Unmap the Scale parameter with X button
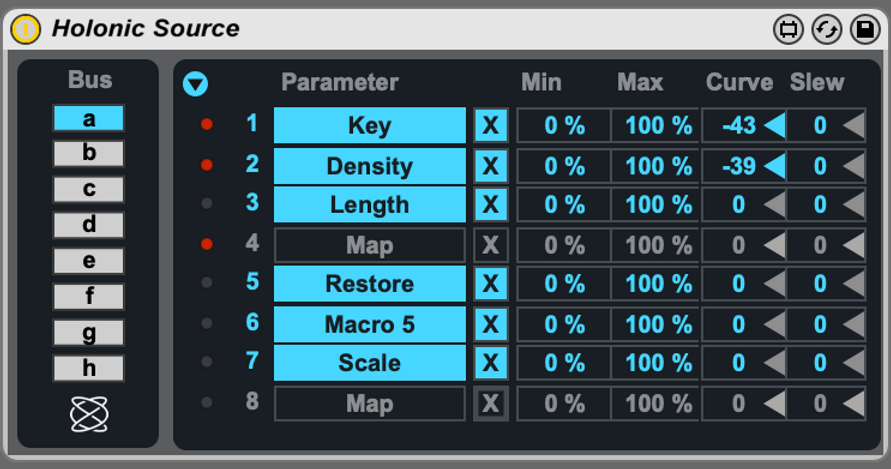The width and height of the screenshot is (891, 469). [490, 363]
